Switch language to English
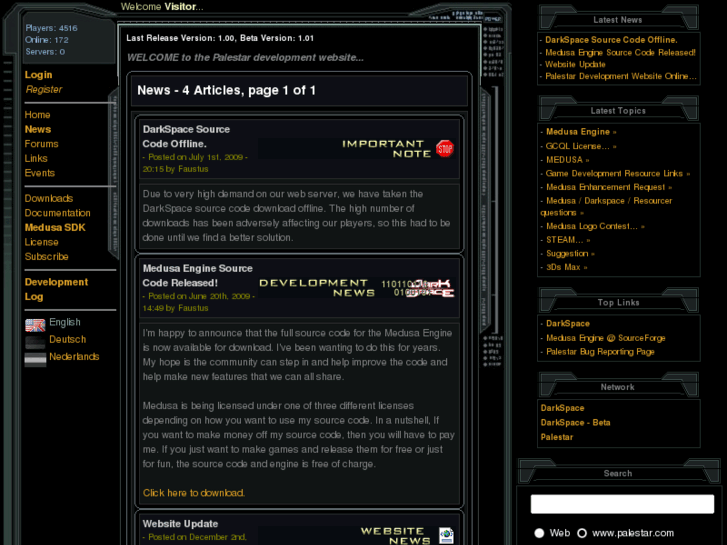This screenshot has height=545, width=727. coord(65,322)
